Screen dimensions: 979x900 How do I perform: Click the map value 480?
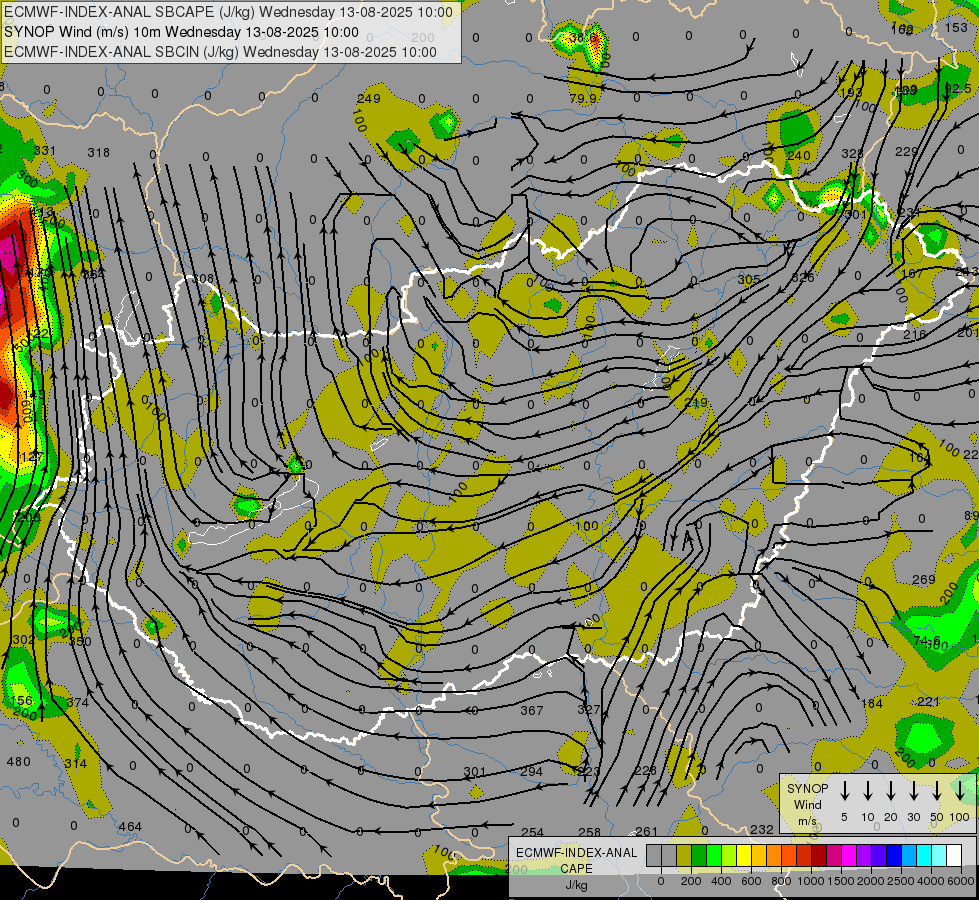[x=18, y=761]
